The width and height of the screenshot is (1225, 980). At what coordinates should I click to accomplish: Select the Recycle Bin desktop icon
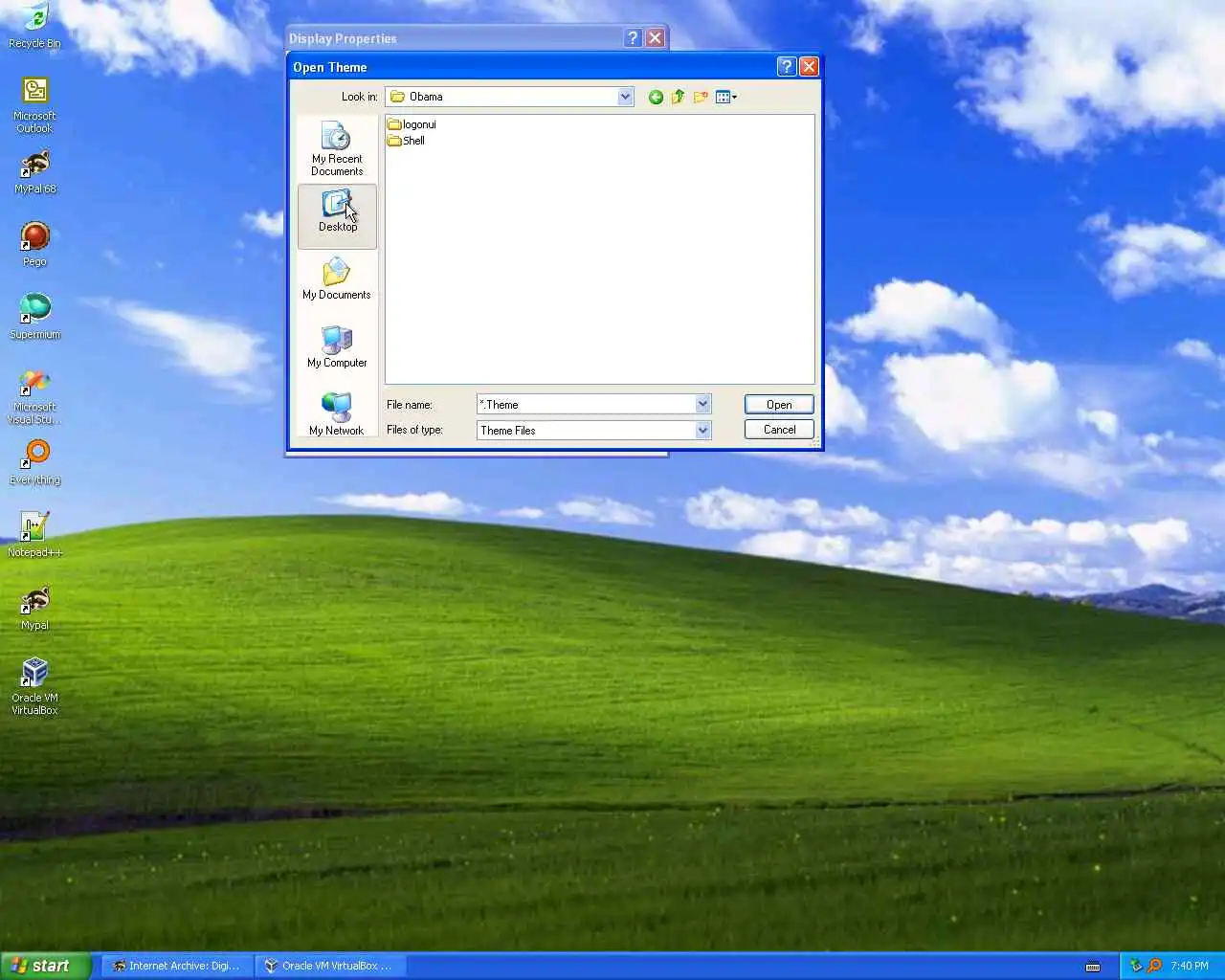tap(34, 26)
